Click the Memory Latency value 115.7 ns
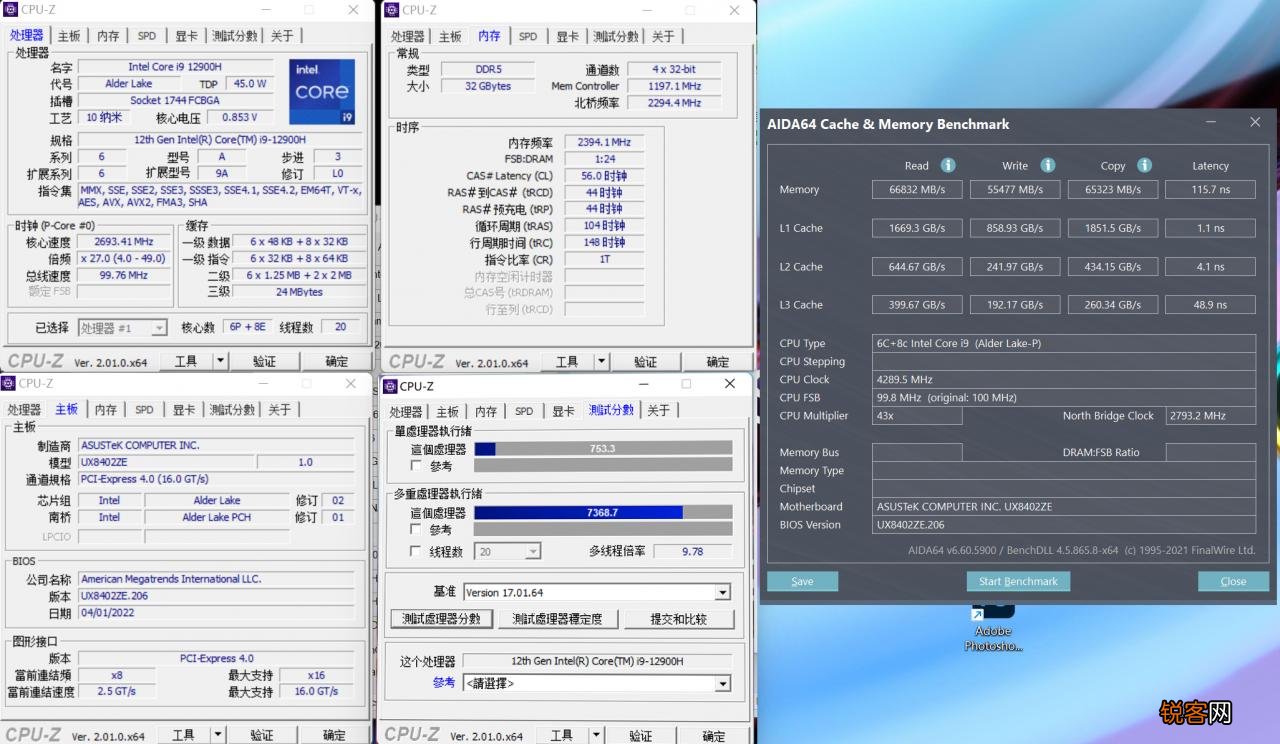The width and height of the screenshot is (1280, 744). tap(1210, 189)
